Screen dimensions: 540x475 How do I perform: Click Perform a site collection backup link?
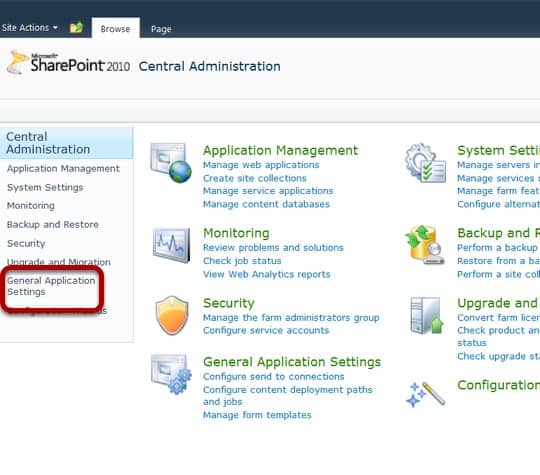click(498, 275)
